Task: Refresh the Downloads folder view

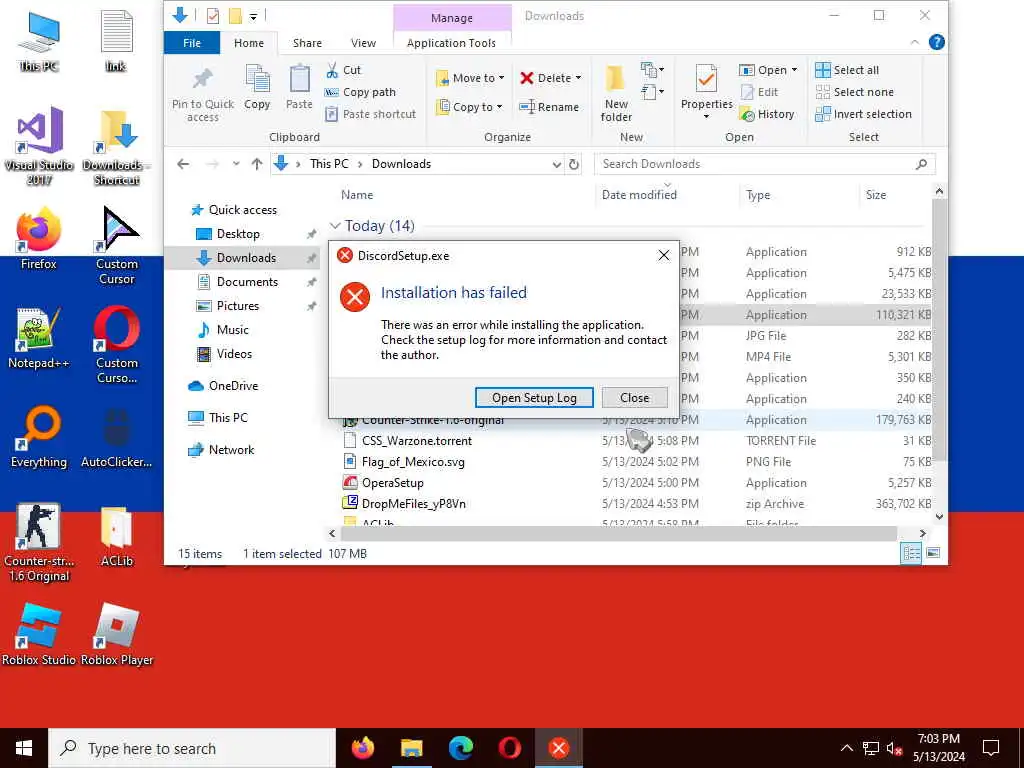Action: (x=574, y=164)
